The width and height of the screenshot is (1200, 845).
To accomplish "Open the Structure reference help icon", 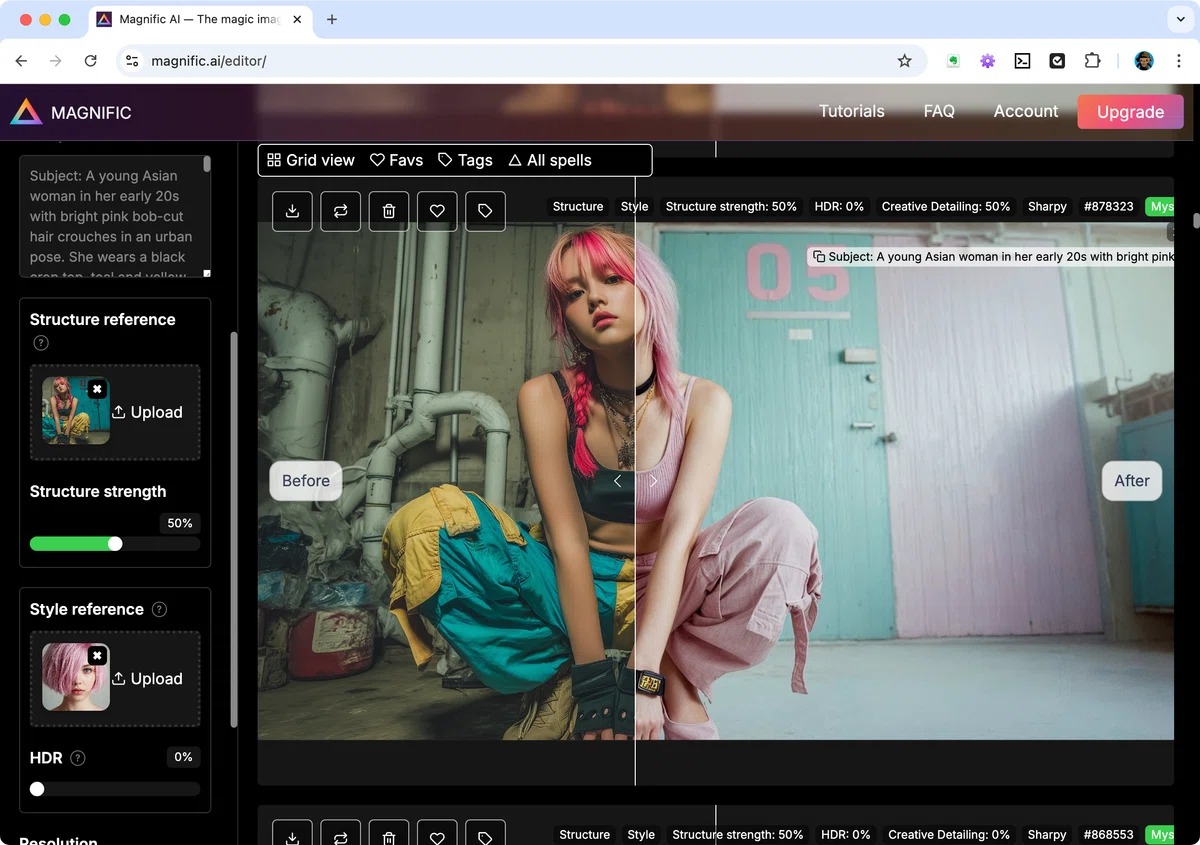I will [41, 343].
